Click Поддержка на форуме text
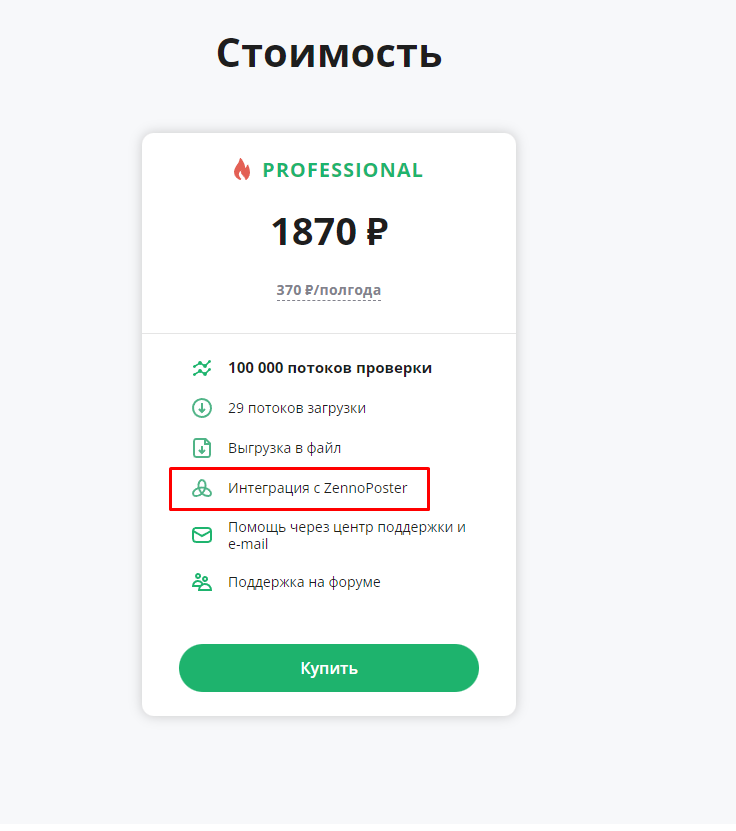 (x=304, y=582)
